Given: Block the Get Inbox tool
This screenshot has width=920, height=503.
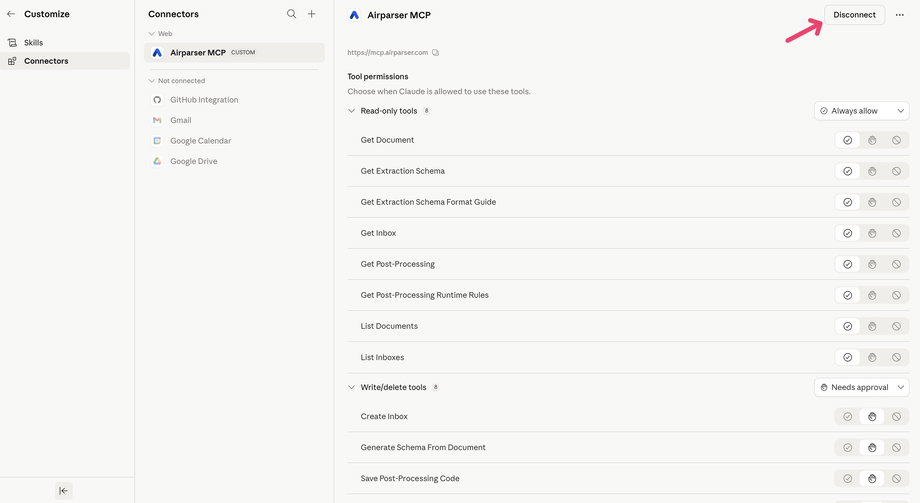Looking at the screenshot, I should [897, 234].
